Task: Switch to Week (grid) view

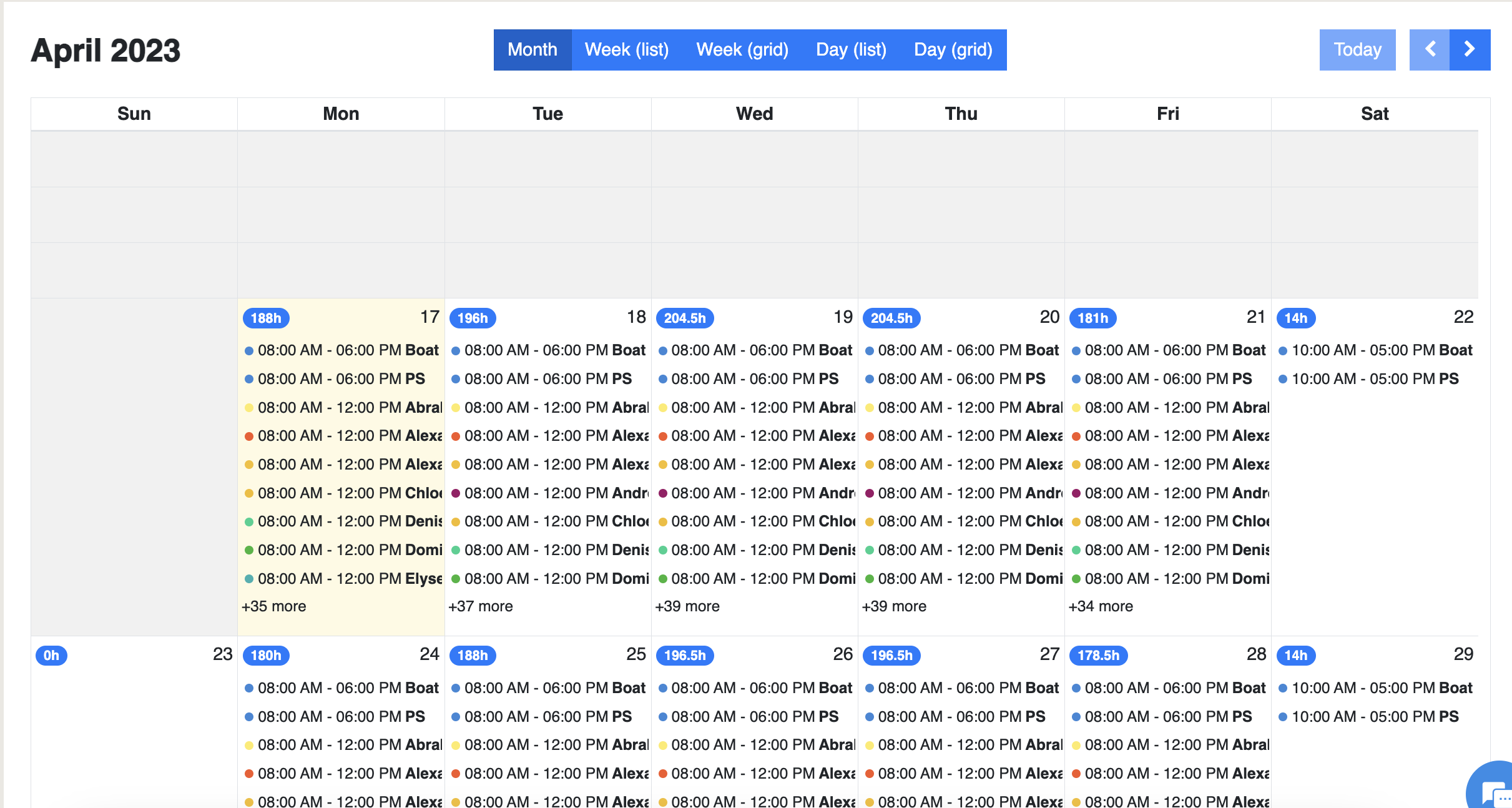Action: (x=742, y=49)
